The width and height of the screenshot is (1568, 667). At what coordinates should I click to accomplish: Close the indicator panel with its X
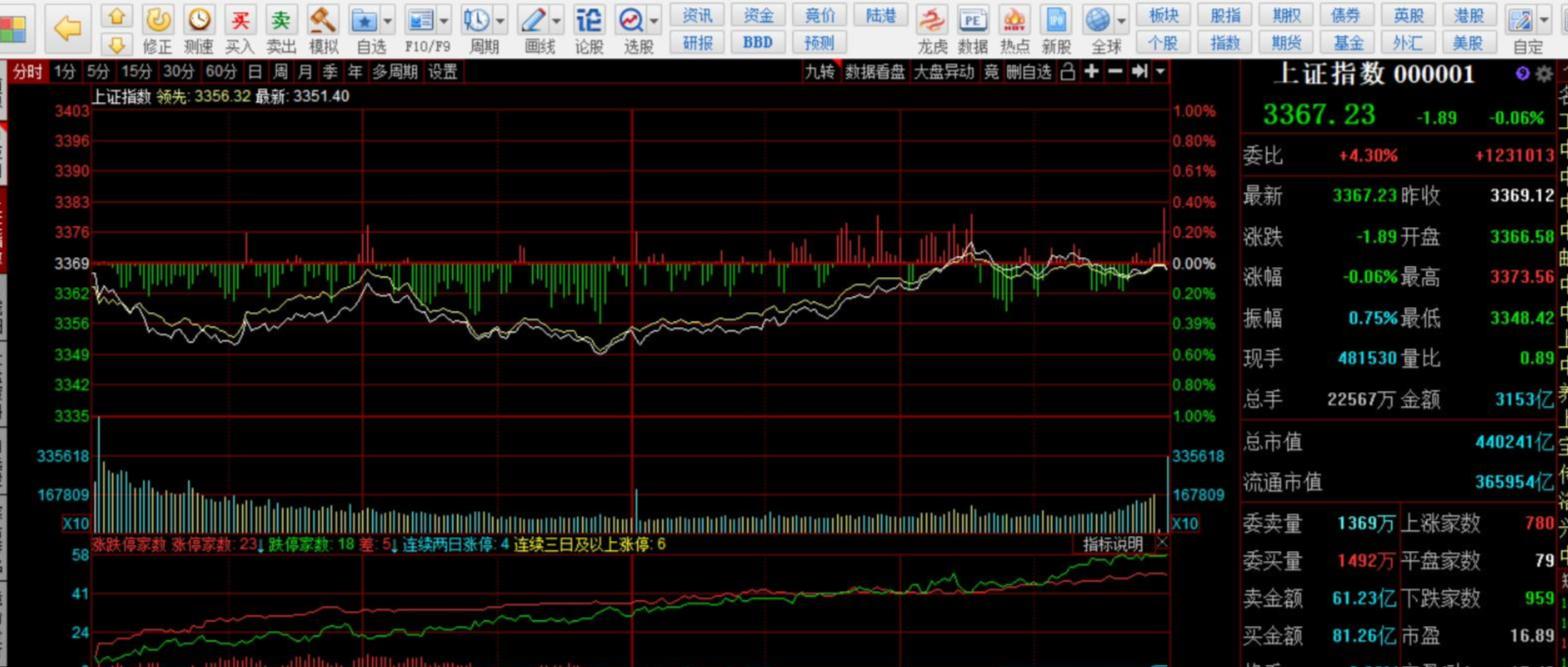(x=1161, y=542)
